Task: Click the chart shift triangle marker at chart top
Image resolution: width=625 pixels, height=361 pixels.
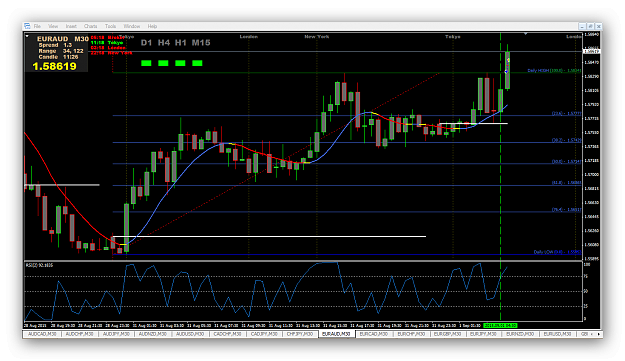Action: click(526, 34)
